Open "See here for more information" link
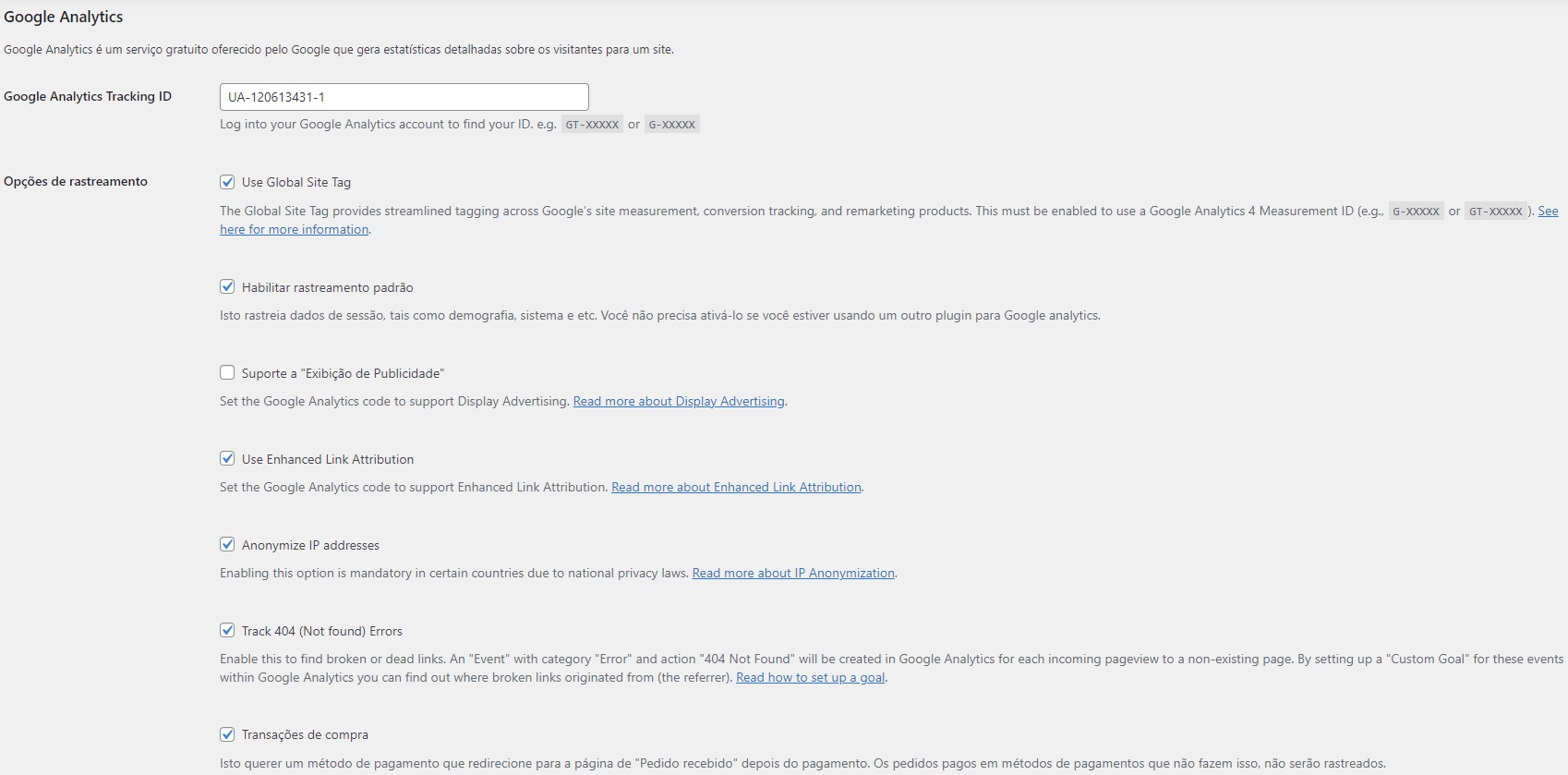The height and width of the screenshot is (775, 1568). point(294,229)
